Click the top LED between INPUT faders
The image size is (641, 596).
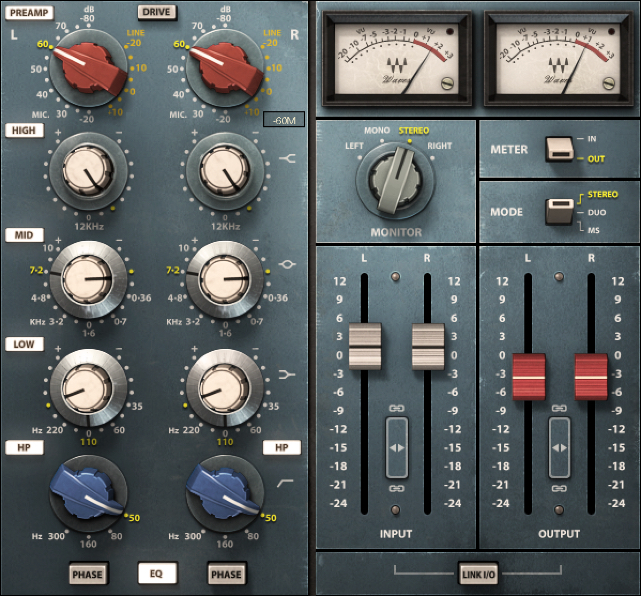[395, 277]
